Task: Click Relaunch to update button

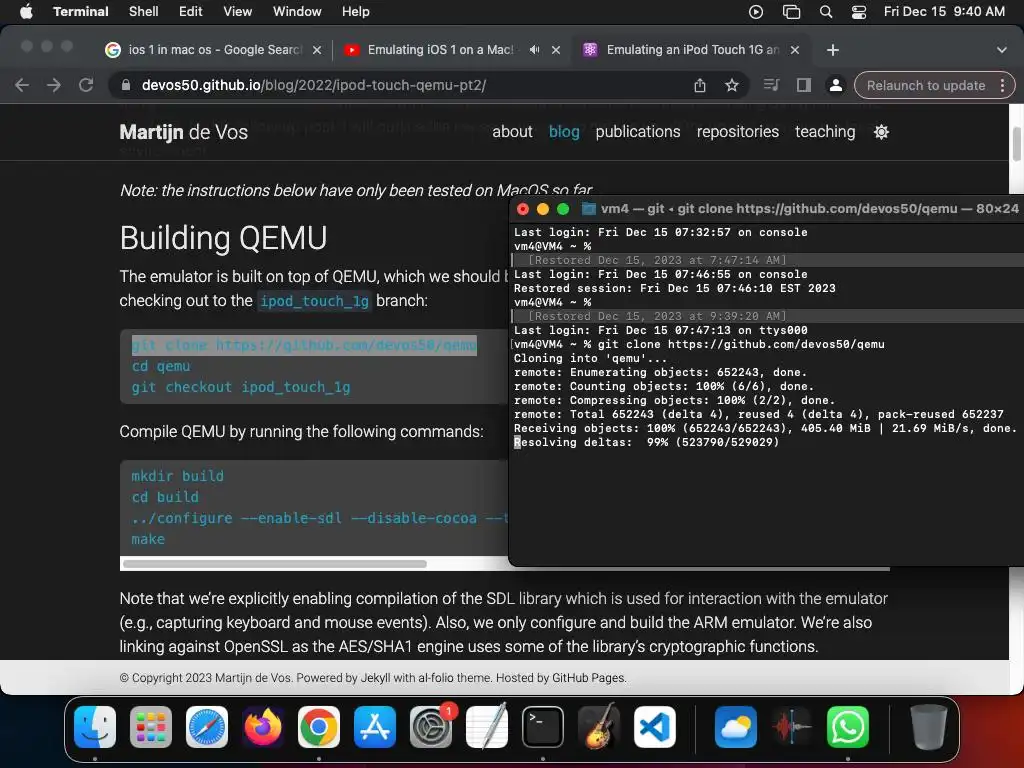Action: (925, 85)
